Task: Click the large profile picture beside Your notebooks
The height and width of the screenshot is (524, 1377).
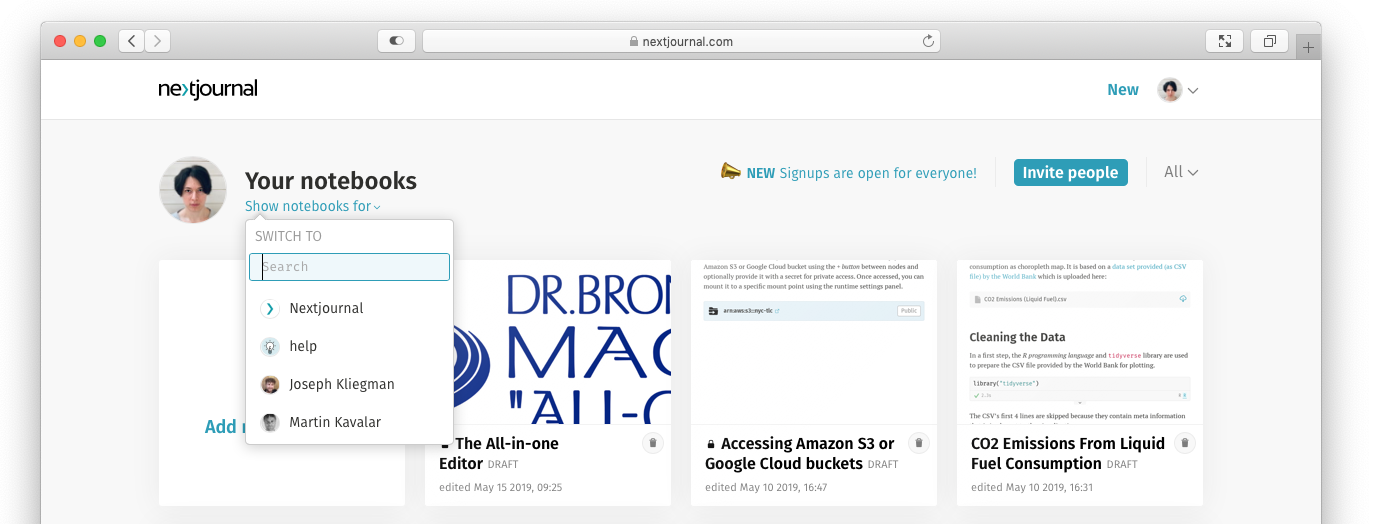Action: pyautogui.click(x=193, y=189)
